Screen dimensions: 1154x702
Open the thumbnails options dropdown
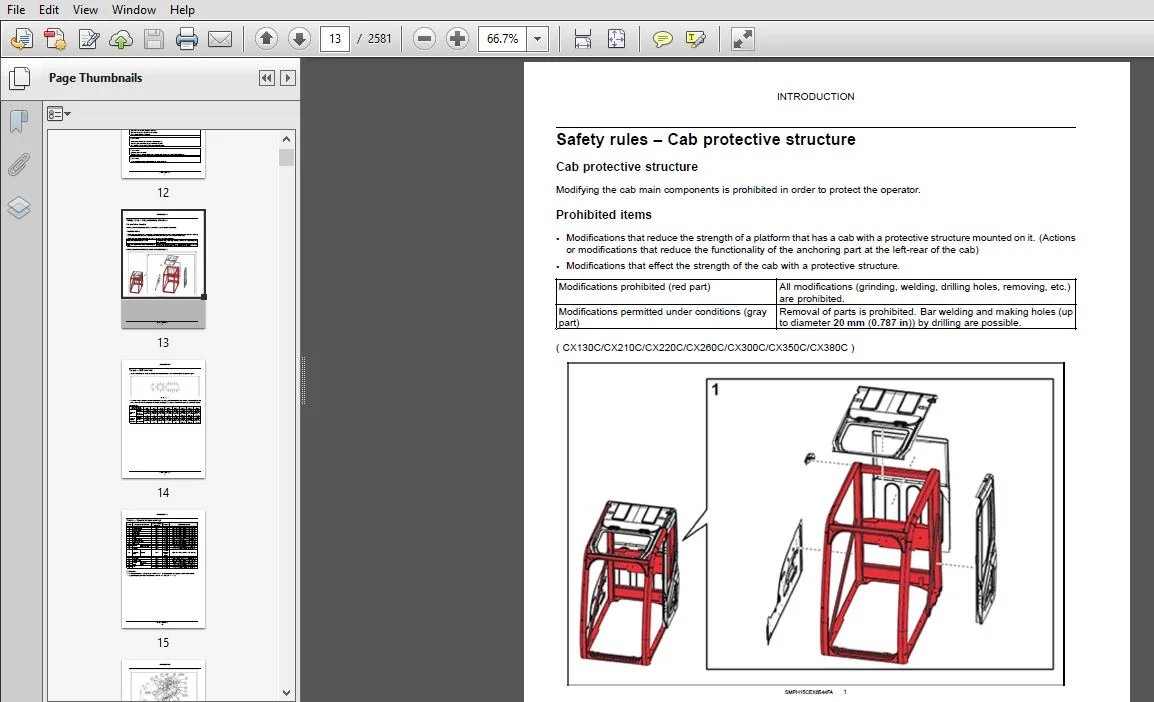(58, 114)
